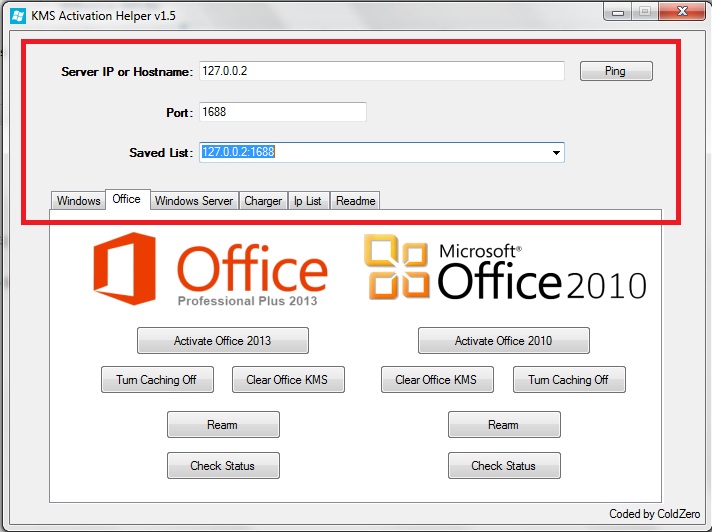This screenshot has width=712, height=532.
Task: Click the KMS Activation Helper title bar icon
Action: click(x=18, y=16)
